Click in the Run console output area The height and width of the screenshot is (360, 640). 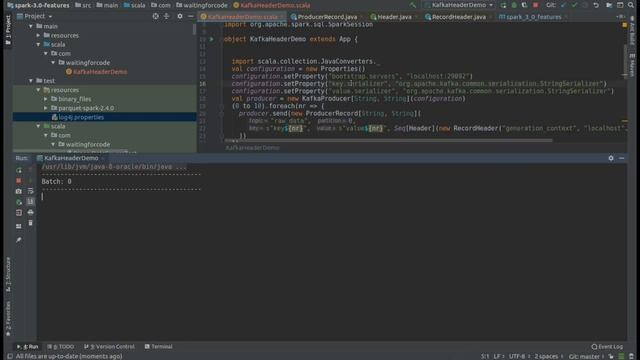(331, 251)
